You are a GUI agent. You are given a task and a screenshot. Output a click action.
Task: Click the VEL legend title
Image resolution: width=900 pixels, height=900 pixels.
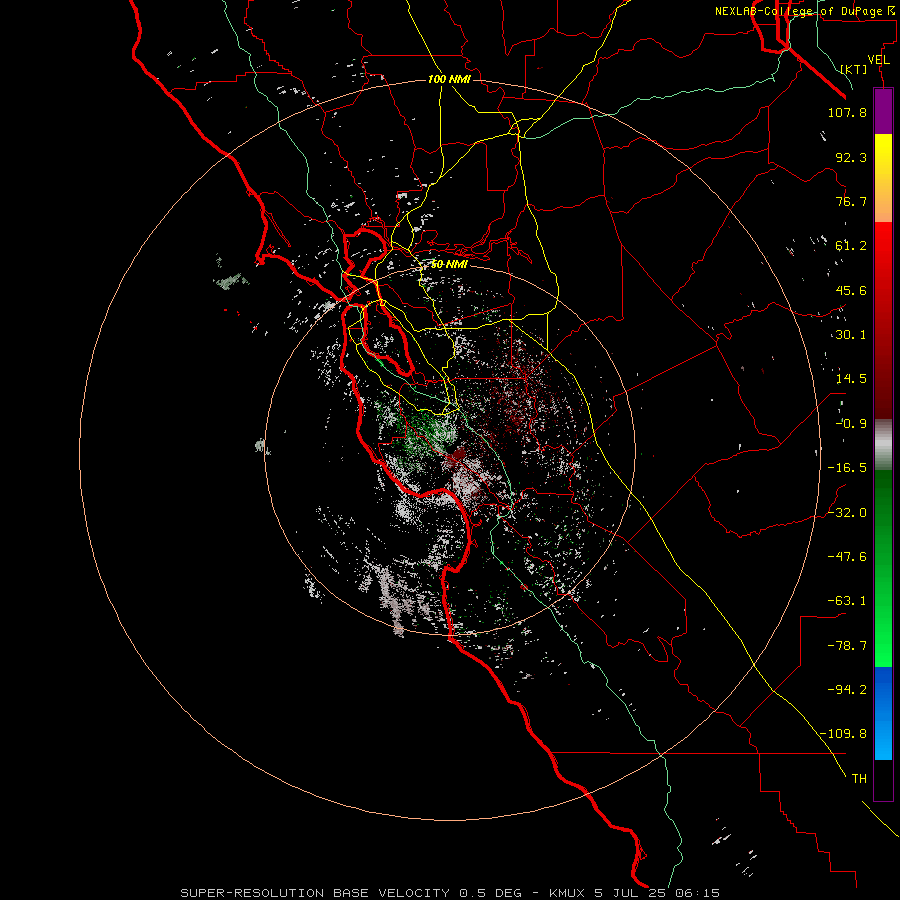(x=878, y=60)
